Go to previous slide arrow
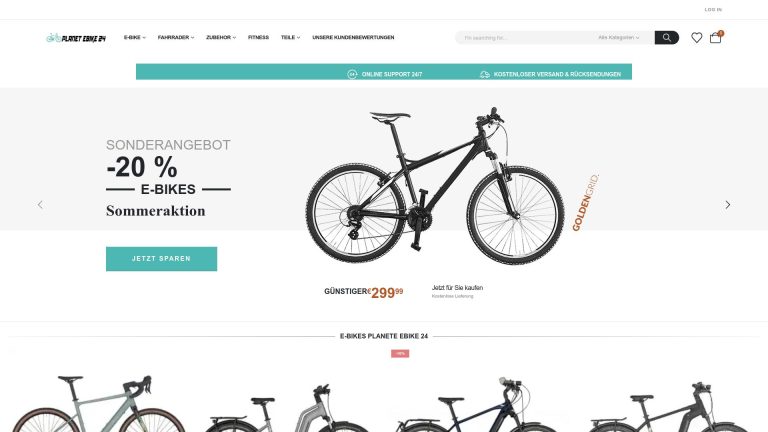768x432 pixels. point(40,205)
